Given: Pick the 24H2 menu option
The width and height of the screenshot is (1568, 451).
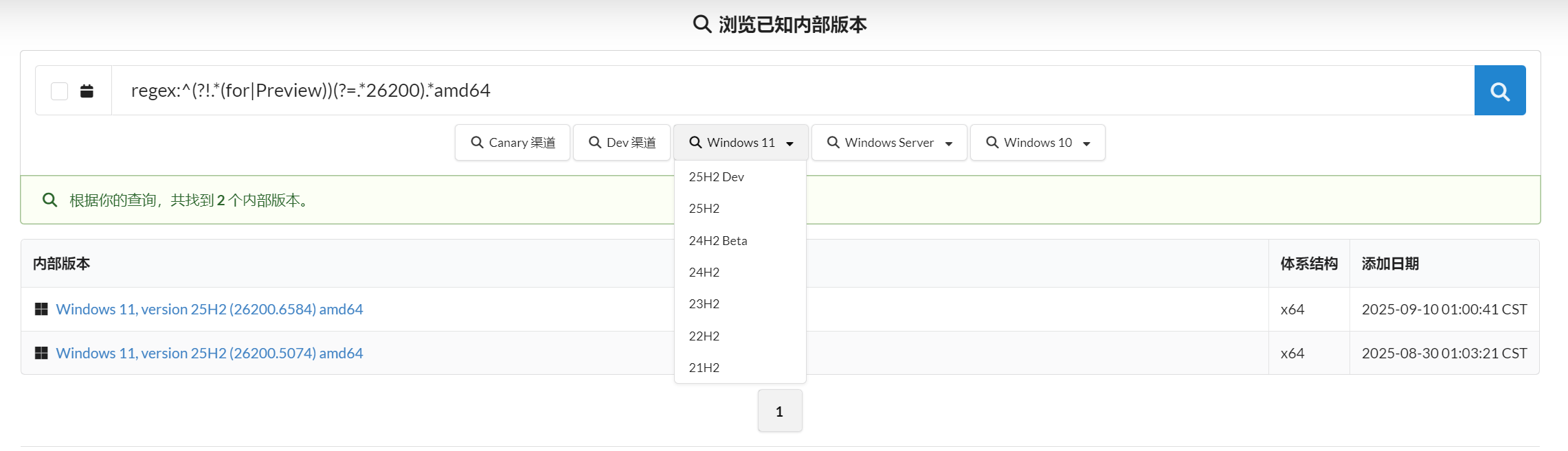Looking at the screenshot, I should (x=740, y=273).
